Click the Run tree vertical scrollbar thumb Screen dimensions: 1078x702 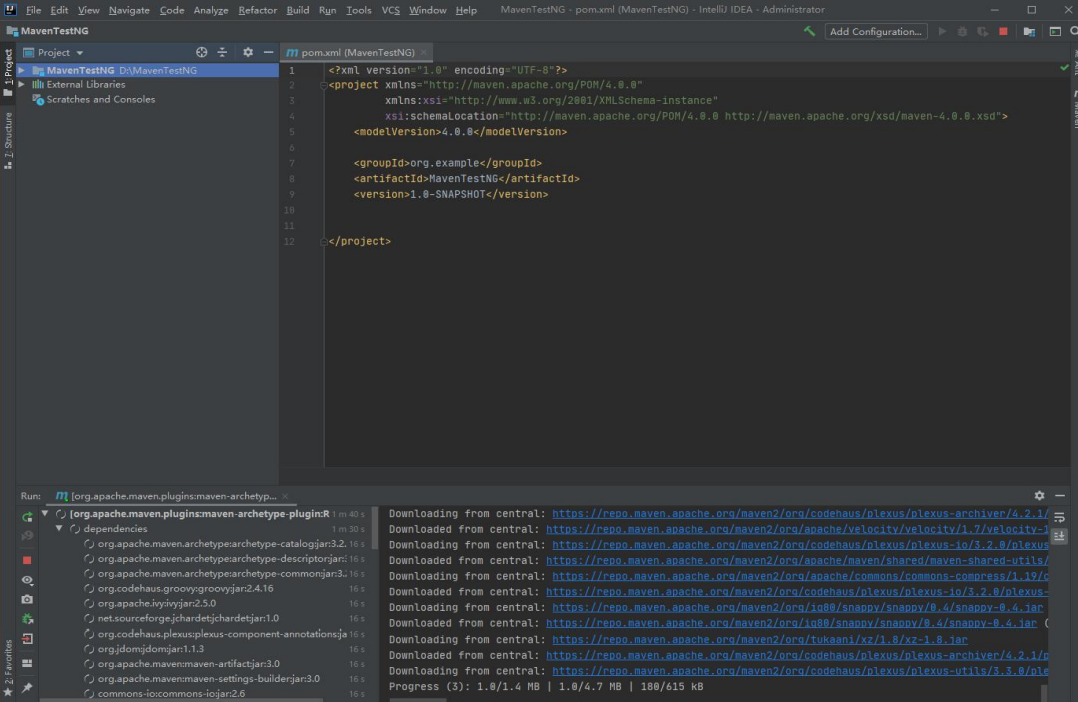(x=375, y=528)
